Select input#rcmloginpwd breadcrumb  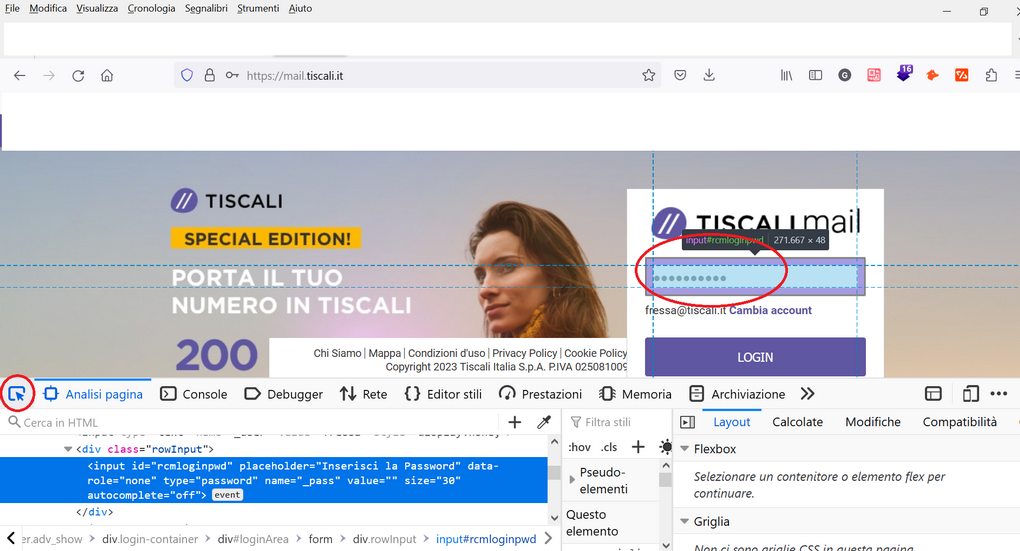click(486, 539)
